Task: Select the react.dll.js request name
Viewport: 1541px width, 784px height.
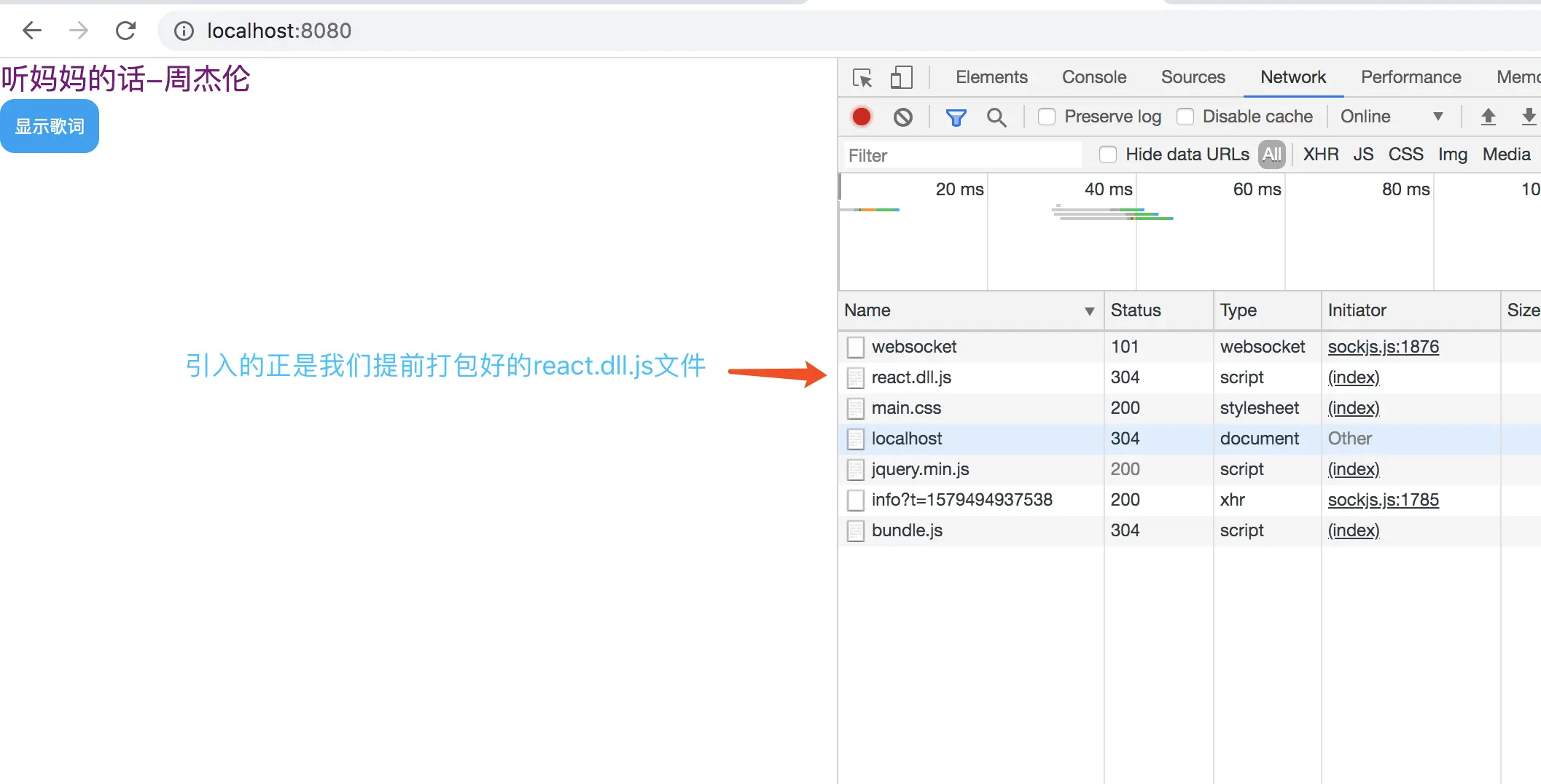Action: click(x=911, y=377)
